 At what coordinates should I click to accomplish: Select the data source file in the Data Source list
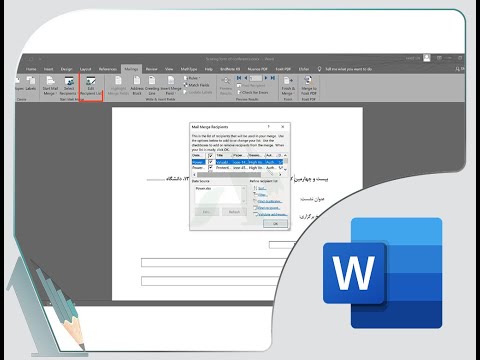pos(204,189)
